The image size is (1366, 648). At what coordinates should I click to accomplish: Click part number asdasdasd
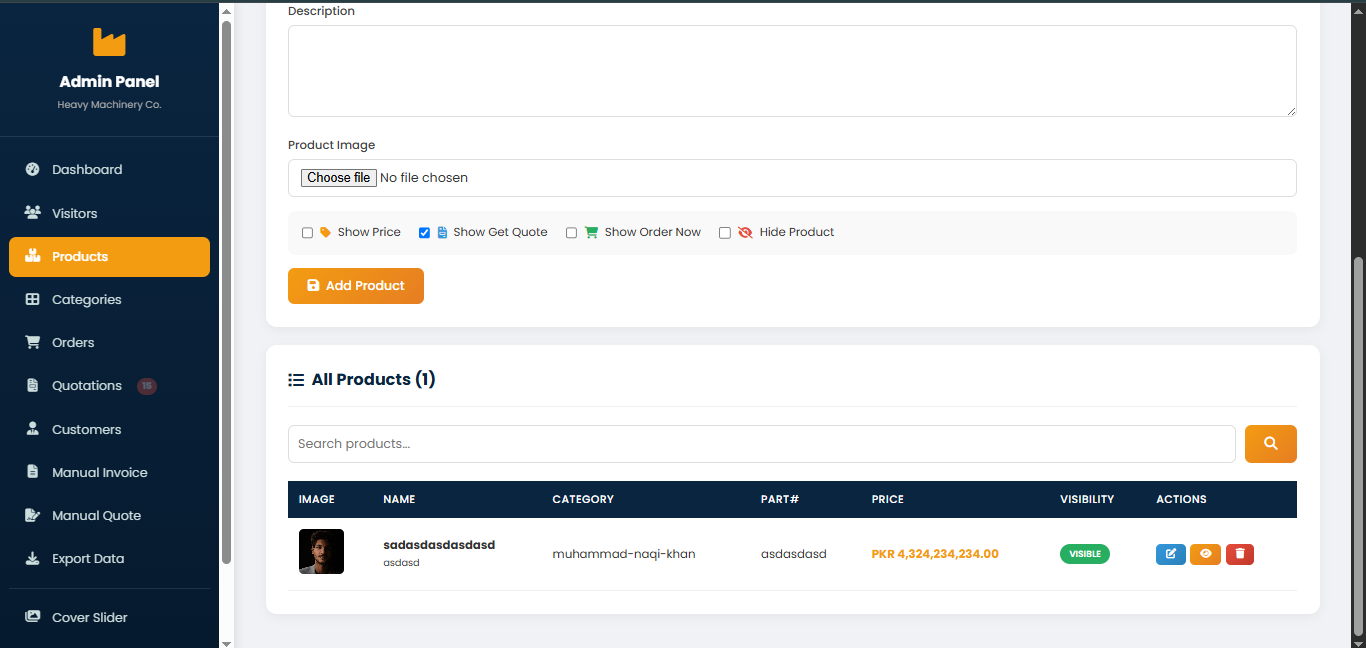click(794, 554)
